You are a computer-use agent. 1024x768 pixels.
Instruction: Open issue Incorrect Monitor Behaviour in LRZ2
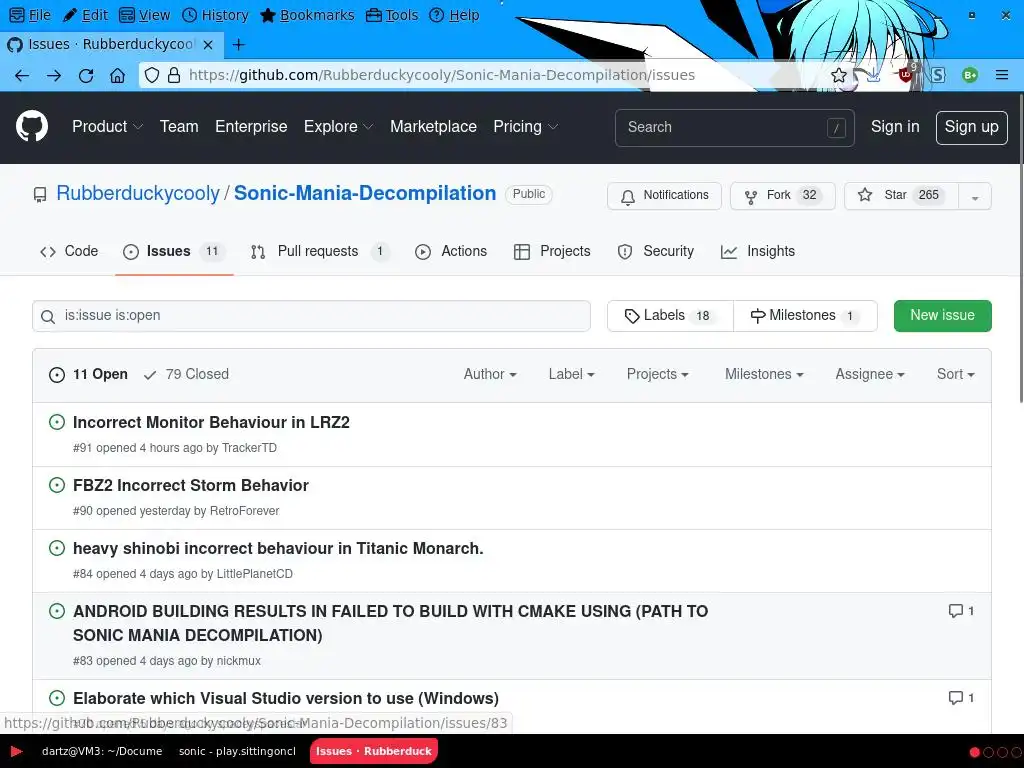tap(211, 423)
